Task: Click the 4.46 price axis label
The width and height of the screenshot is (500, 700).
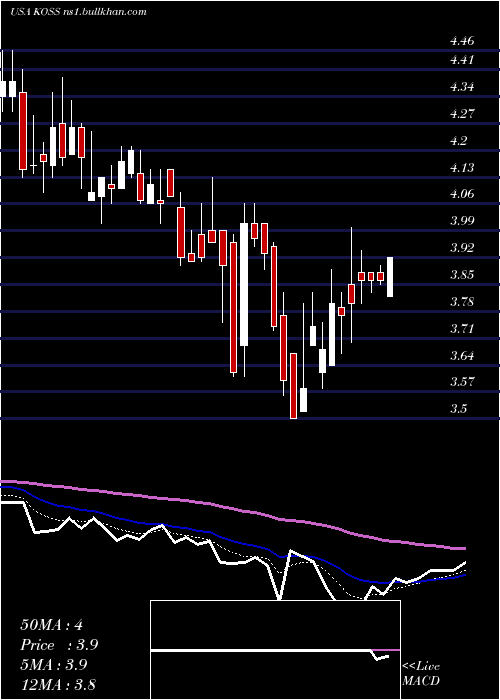Action: (462, 42)
